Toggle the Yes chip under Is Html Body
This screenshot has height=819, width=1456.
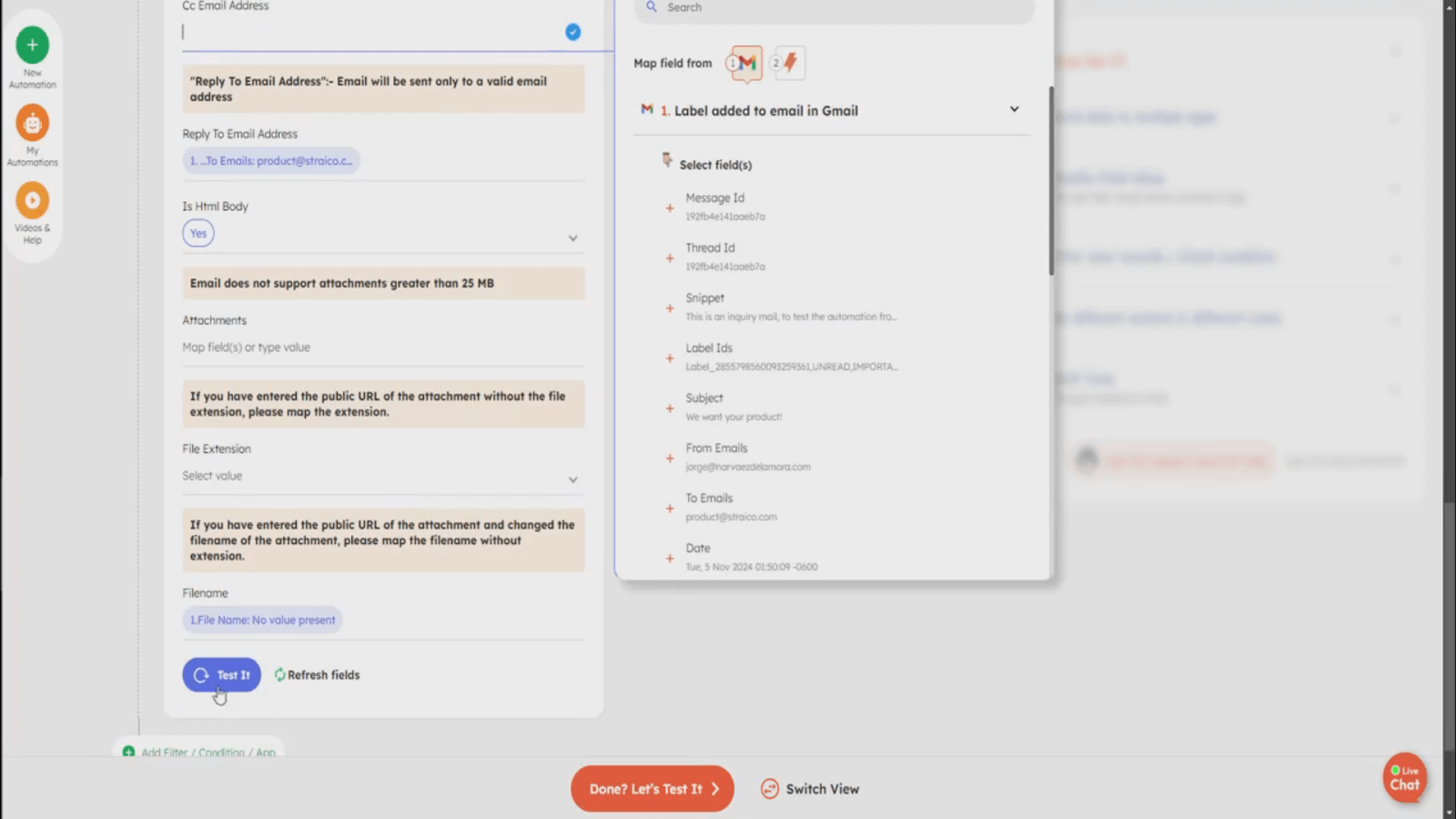pyautogui.click(x=198, y=234)
